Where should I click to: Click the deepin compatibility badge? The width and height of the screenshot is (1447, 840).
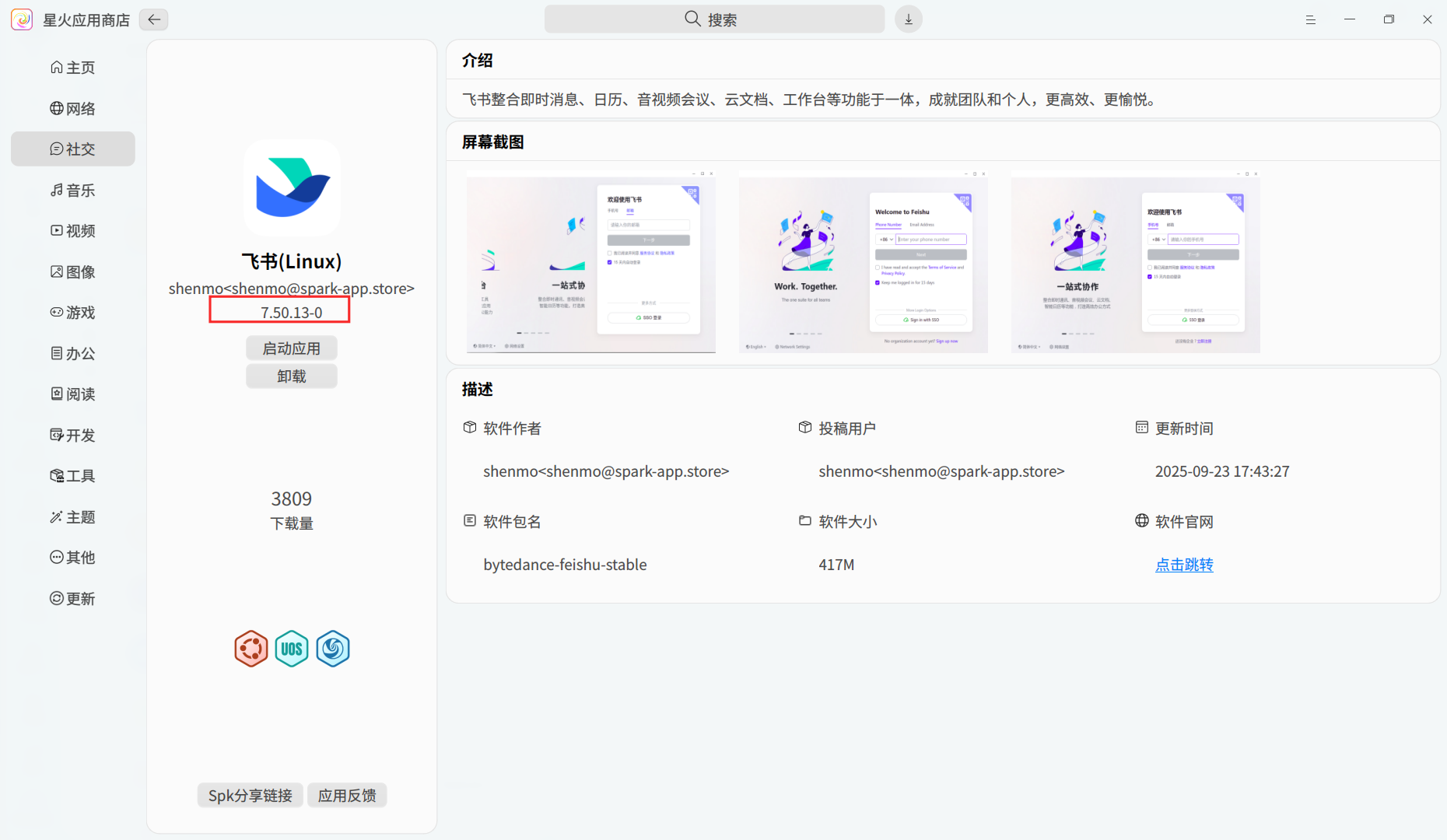pos(333,649)
